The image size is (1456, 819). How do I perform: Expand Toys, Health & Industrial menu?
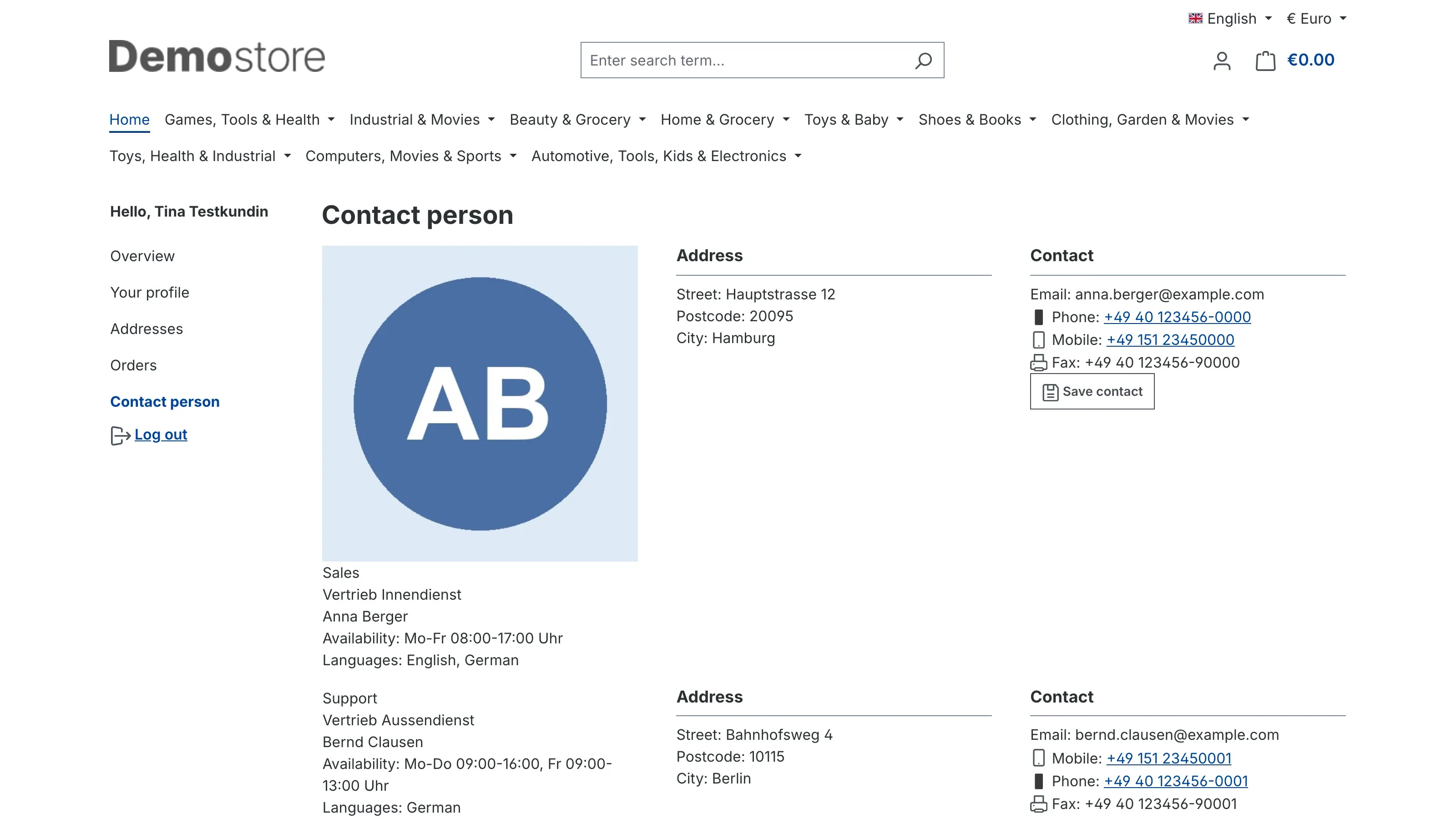[x=200, y=156]
